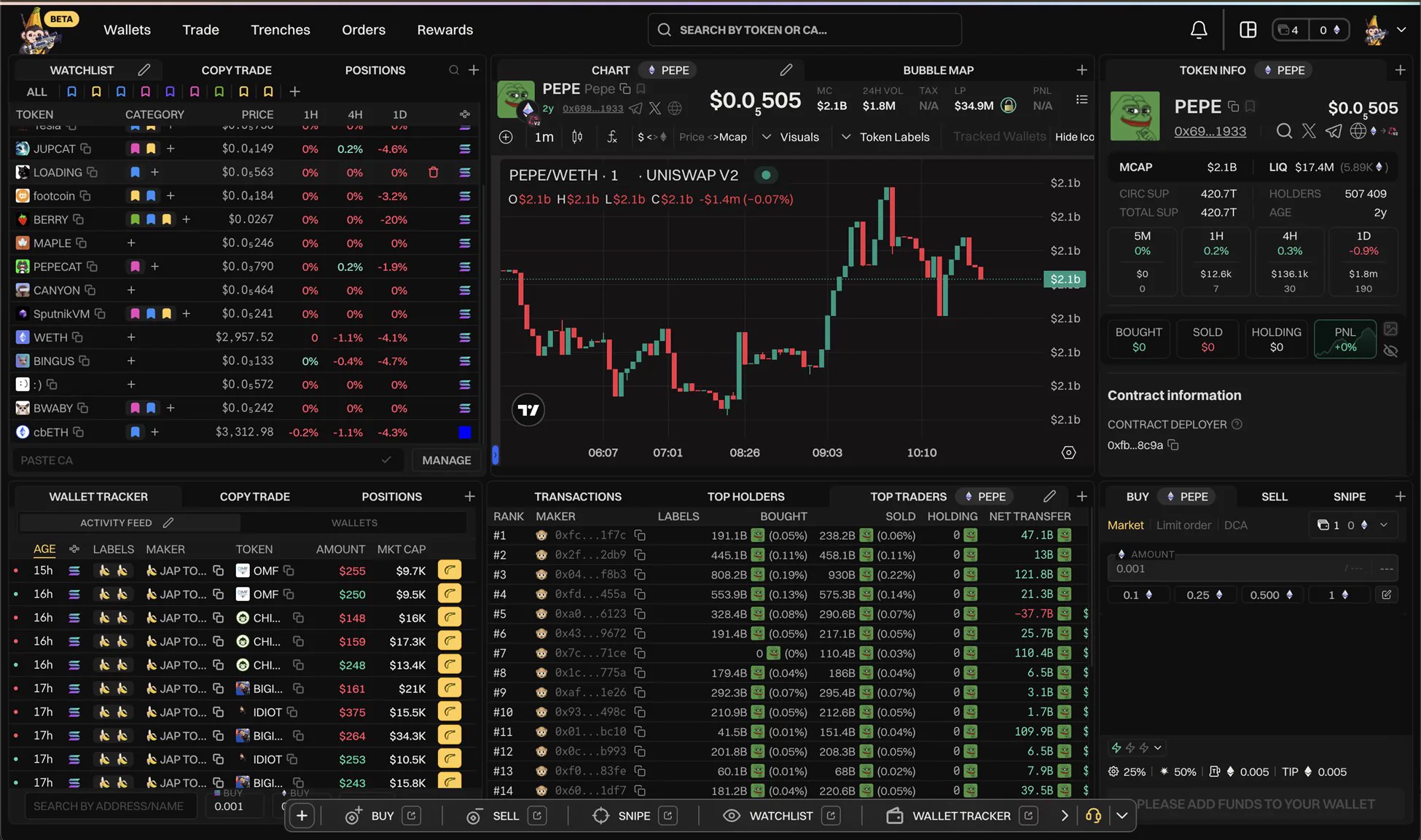Delete LOADING token from the watchlist
The width and height of the screenshot is (1421, 840).
(x=434, y=173)
